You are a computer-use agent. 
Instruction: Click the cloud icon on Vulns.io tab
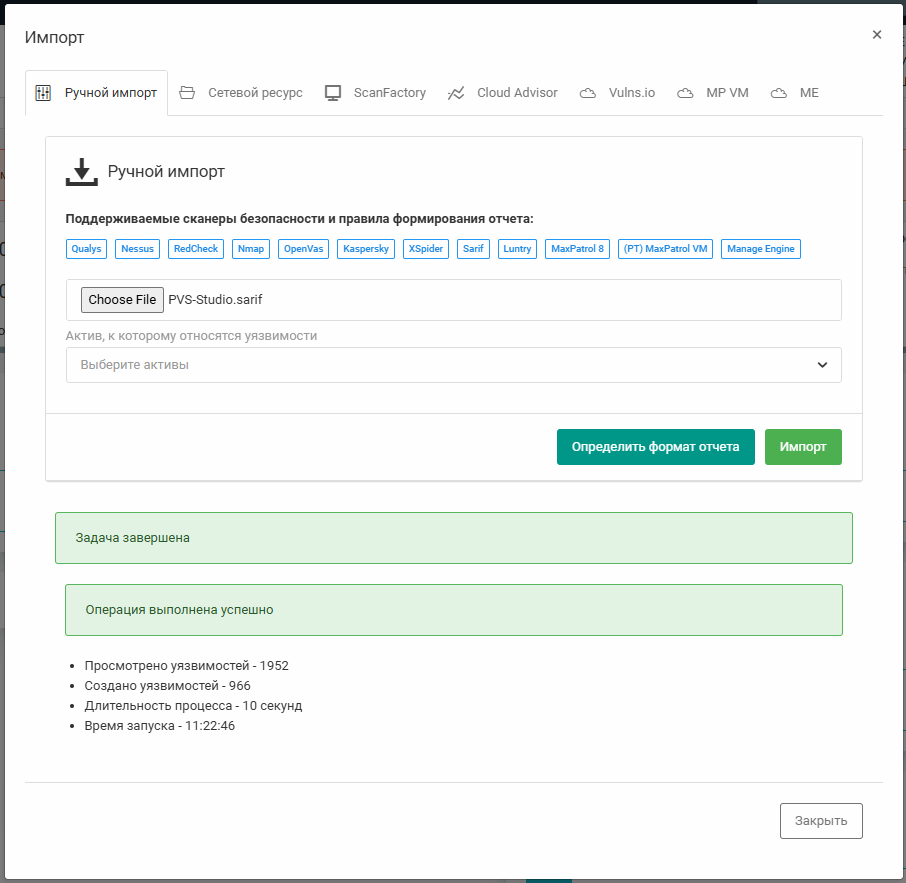[x=588, y=91]
